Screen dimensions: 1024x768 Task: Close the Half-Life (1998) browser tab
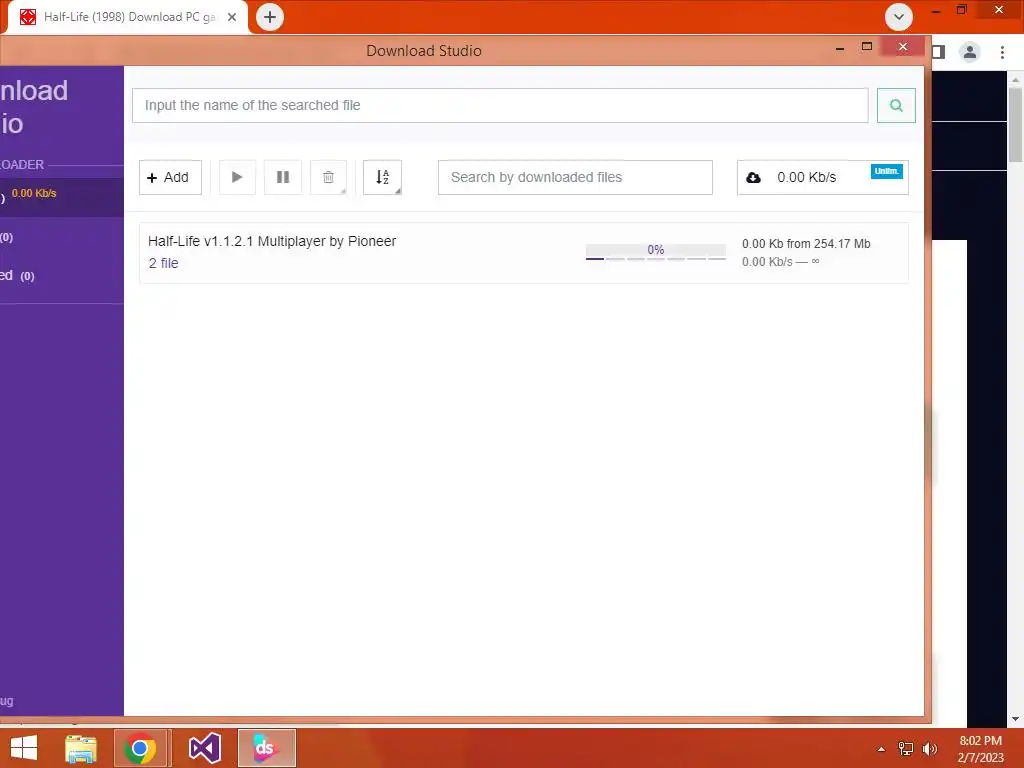(x=232, y=17)
